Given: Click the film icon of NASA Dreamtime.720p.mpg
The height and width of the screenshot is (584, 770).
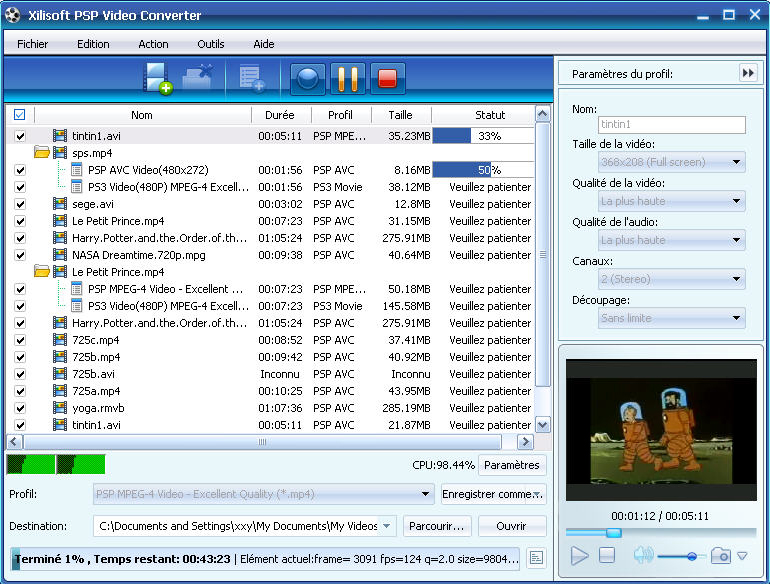Looking at the screenshot, I should click(60, 255).
